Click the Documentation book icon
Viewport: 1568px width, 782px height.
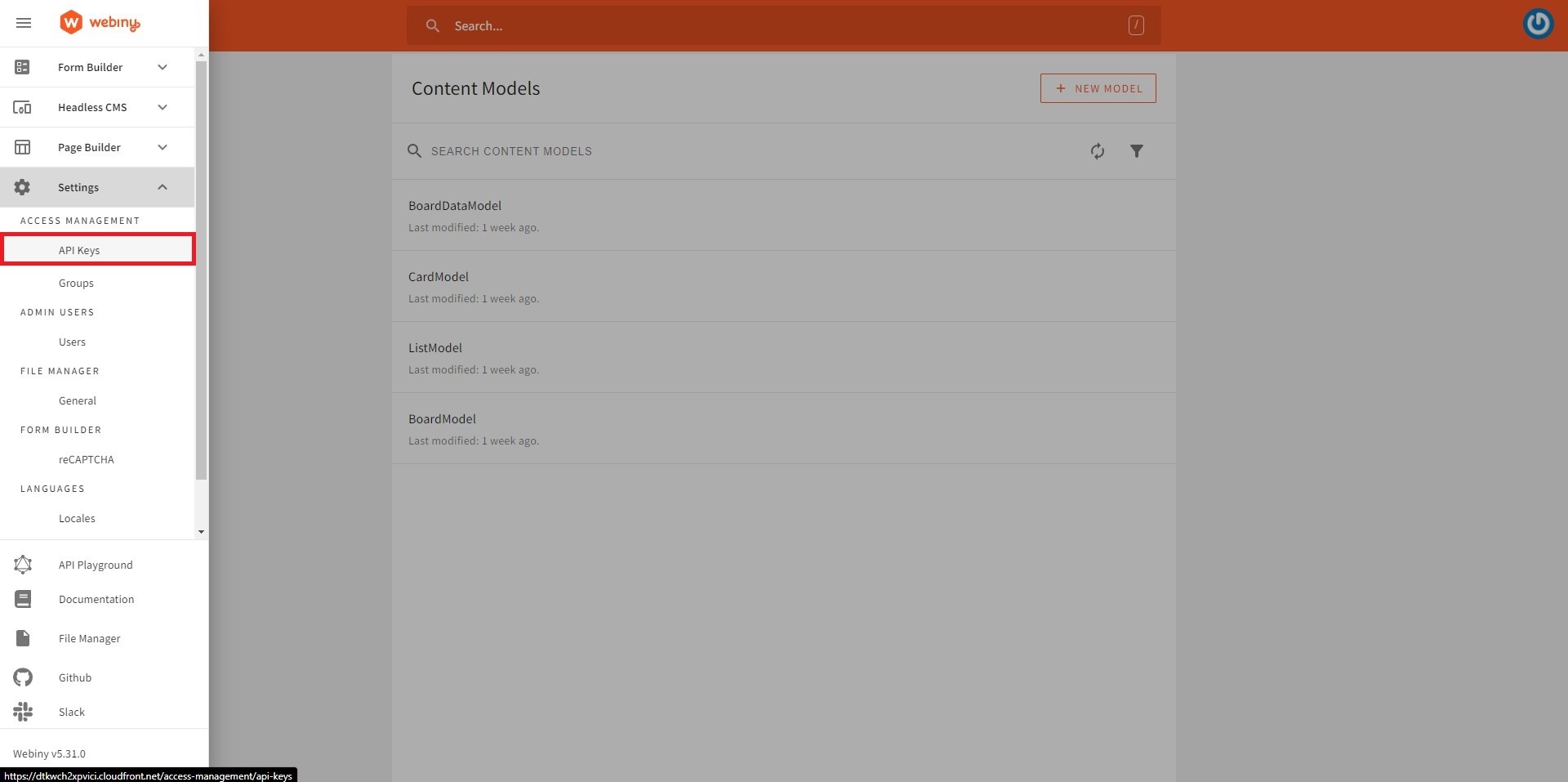pos(23,599)
